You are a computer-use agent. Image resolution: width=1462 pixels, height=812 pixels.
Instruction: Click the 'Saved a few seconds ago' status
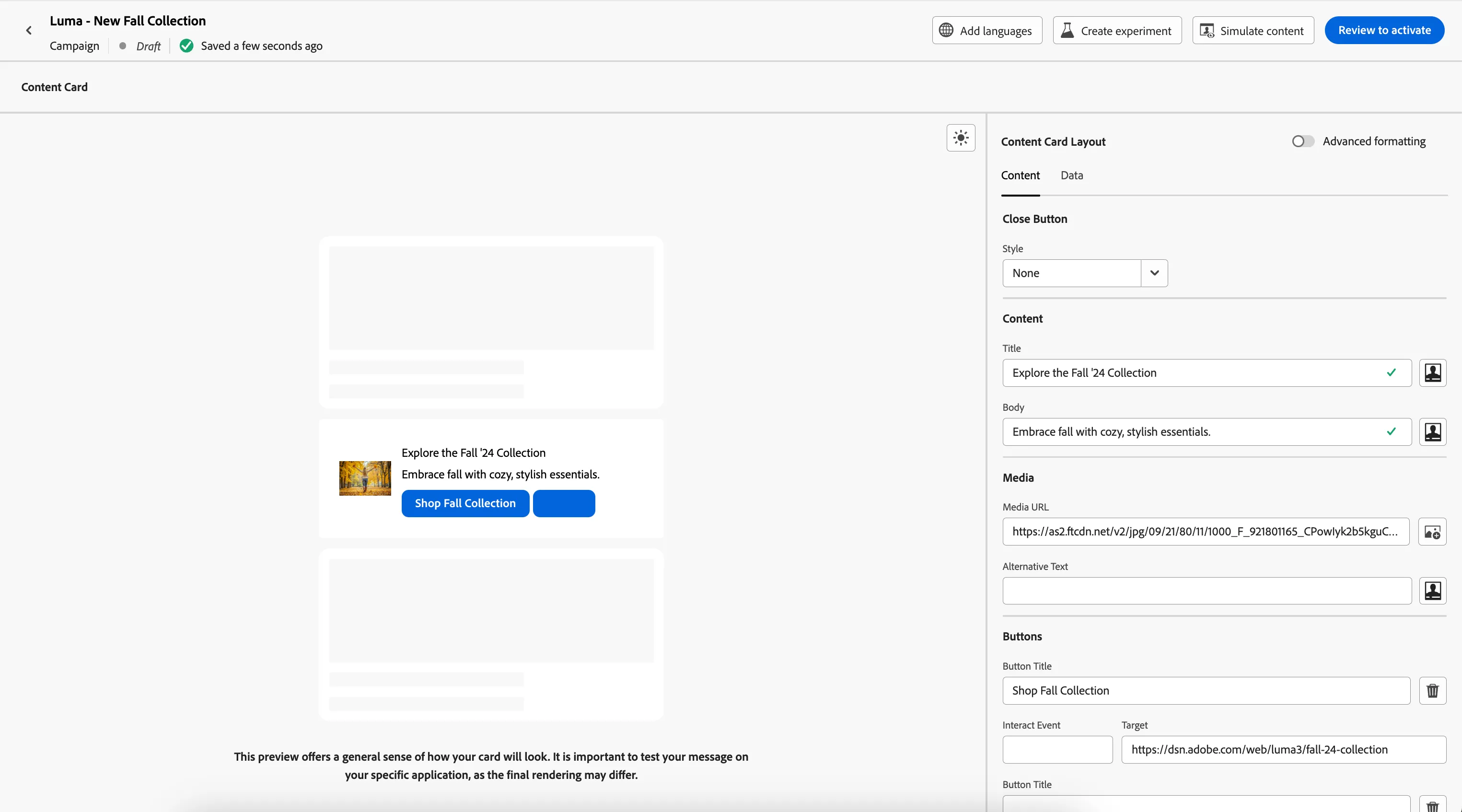(261, 46)
